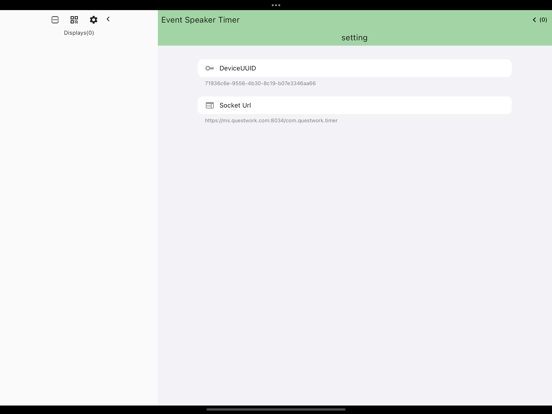Click the key icon beside DeviceUUID
Image resolution: width=552 pixels, height=414 pixels.
click(x=209, y=68)
